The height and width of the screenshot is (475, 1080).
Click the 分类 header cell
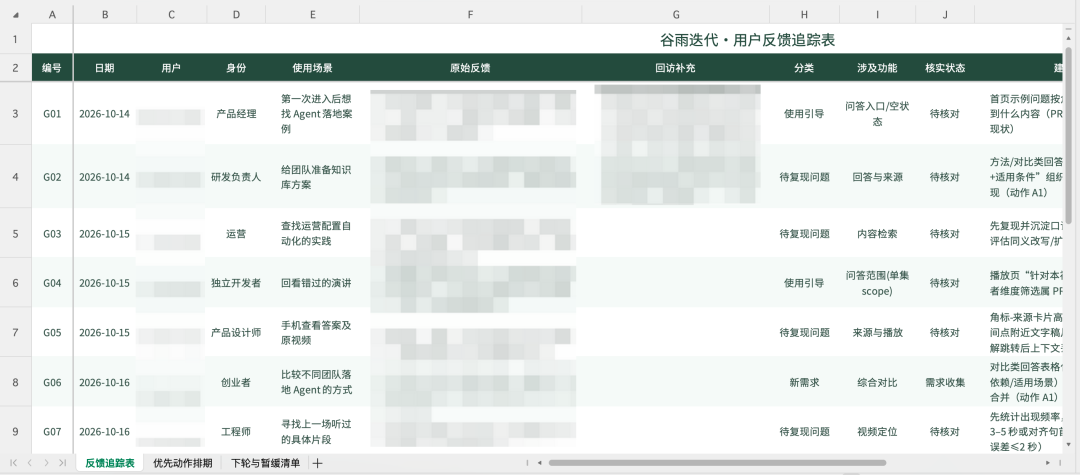[804, 68]
